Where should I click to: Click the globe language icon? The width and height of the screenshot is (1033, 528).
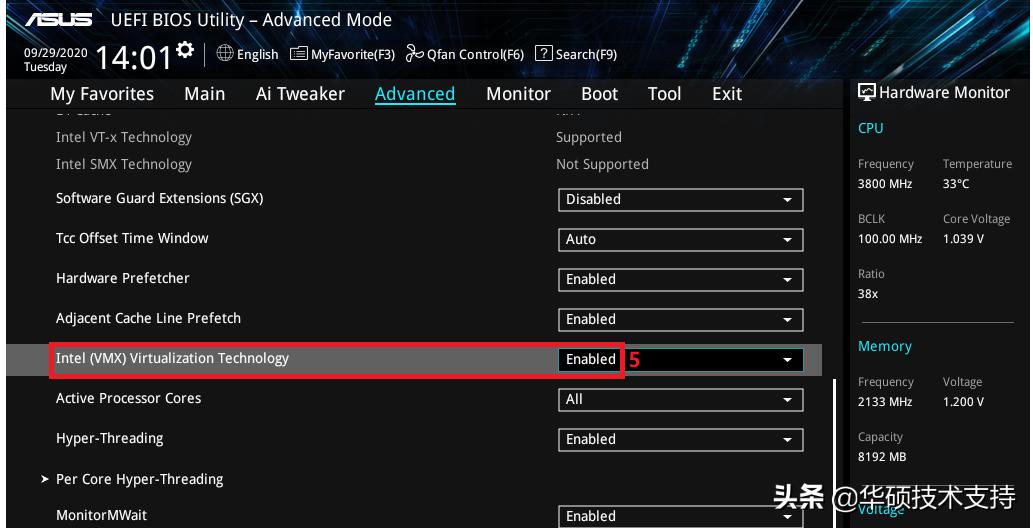(224, 54)
